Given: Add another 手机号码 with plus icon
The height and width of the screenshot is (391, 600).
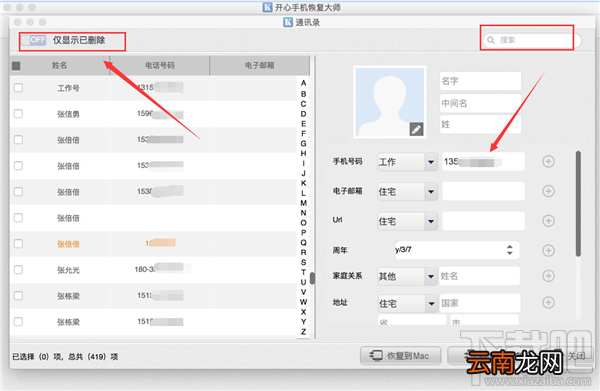Looking at the screenshot, I should tap(548, 161).
